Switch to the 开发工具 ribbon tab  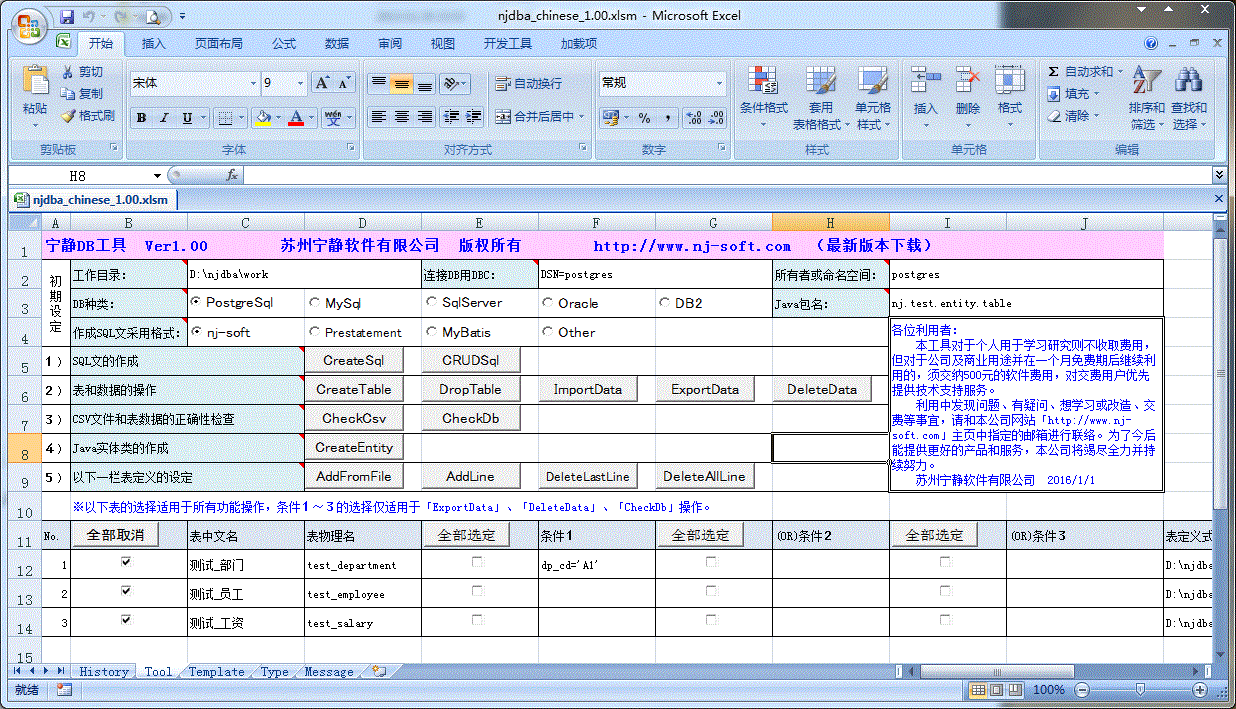[508, 44]
